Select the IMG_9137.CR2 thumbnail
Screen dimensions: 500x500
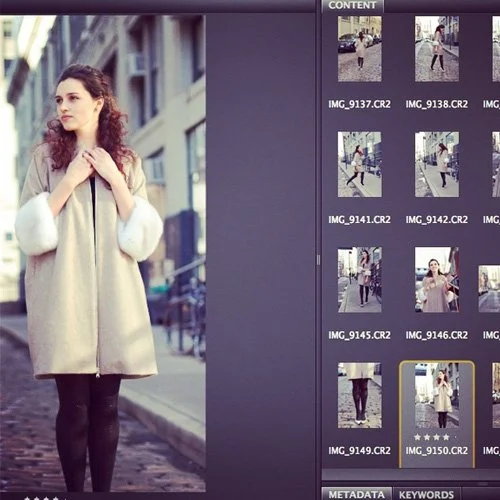coord(360,49)
